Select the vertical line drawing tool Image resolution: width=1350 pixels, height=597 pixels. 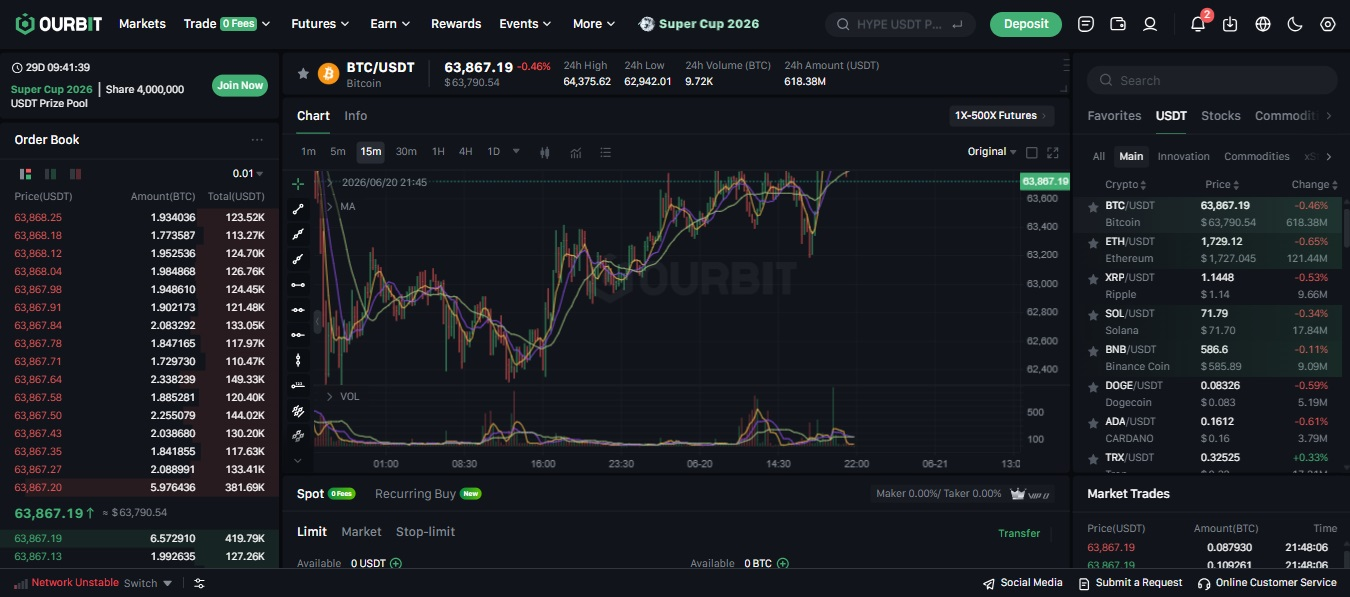coord(298,360)
